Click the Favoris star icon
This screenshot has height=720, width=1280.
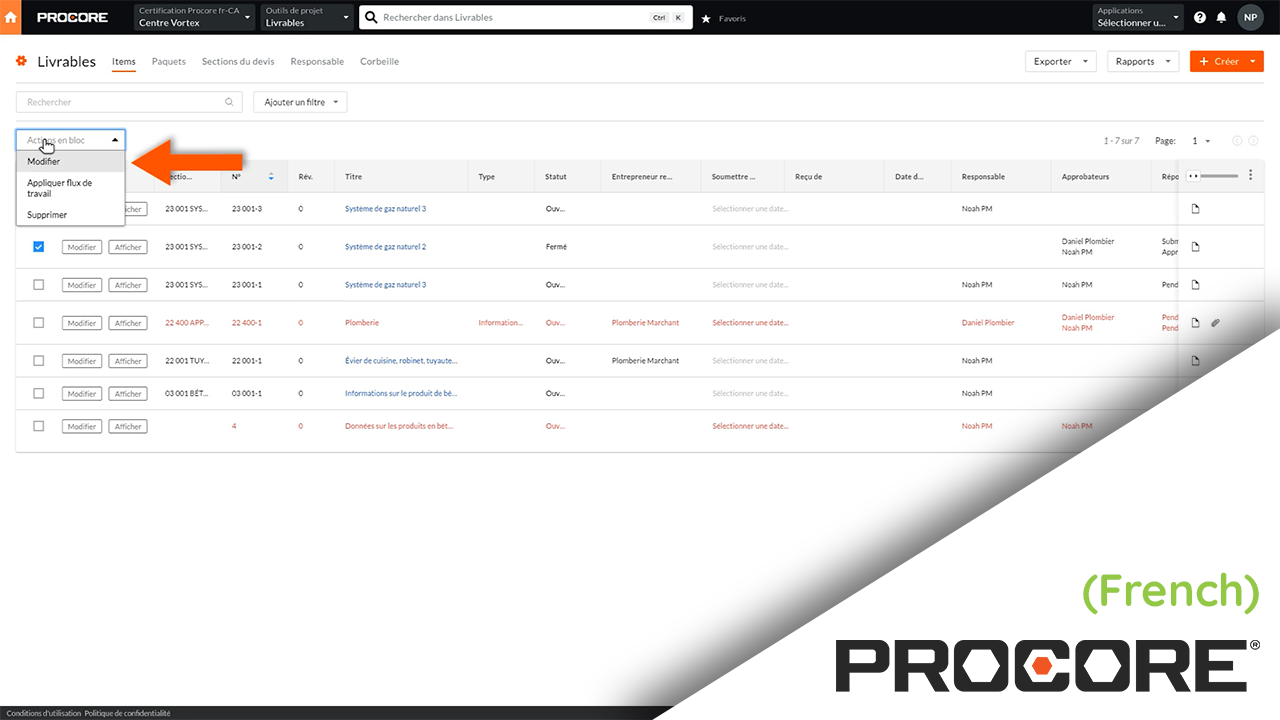706,18
